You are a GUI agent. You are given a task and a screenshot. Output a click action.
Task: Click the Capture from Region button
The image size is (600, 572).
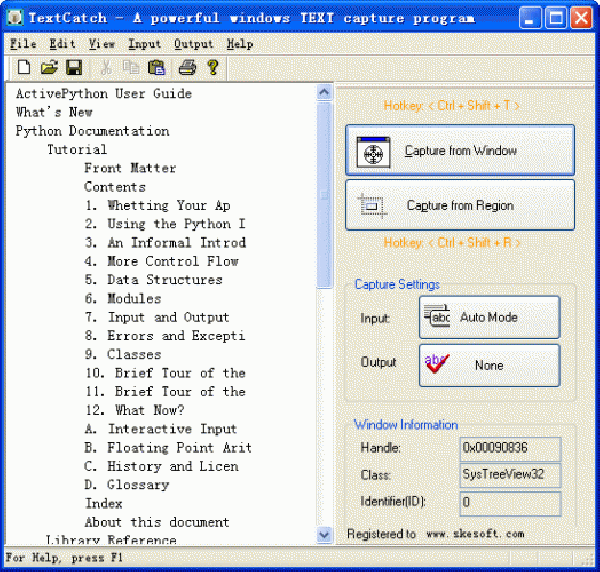click(460, 205)
